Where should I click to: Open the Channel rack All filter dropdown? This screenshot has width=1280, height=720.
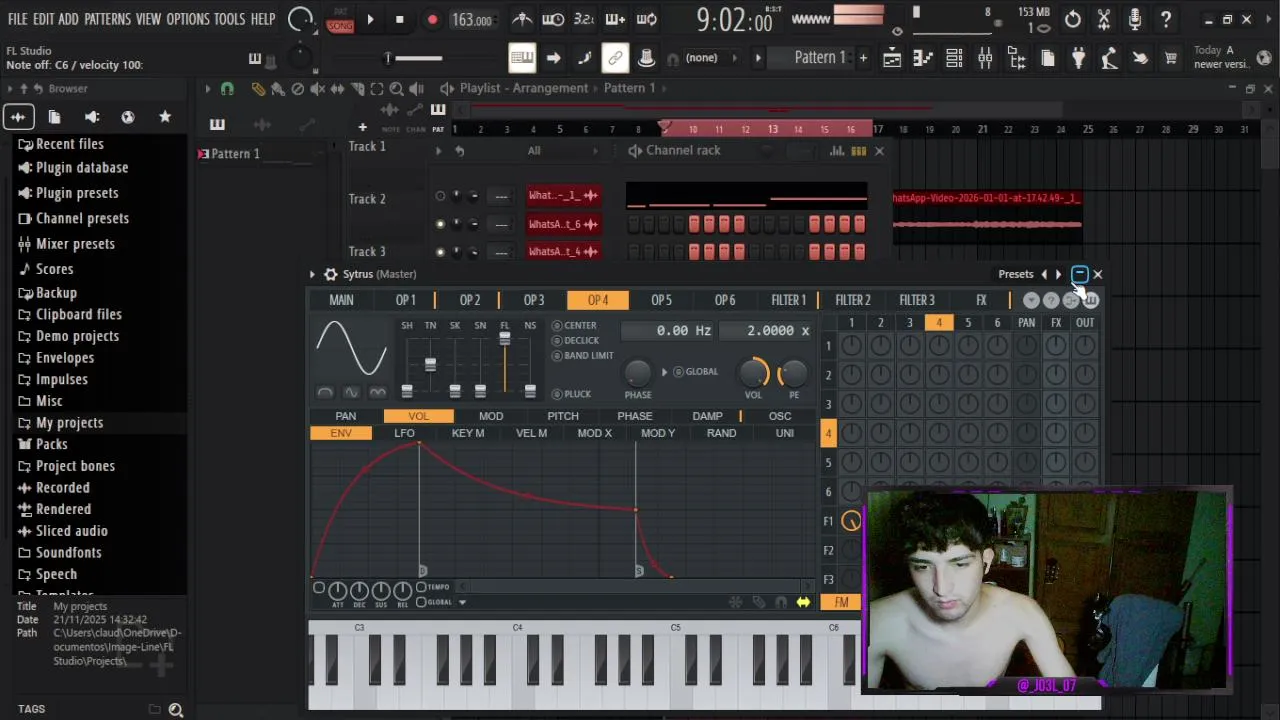(534, 151)
